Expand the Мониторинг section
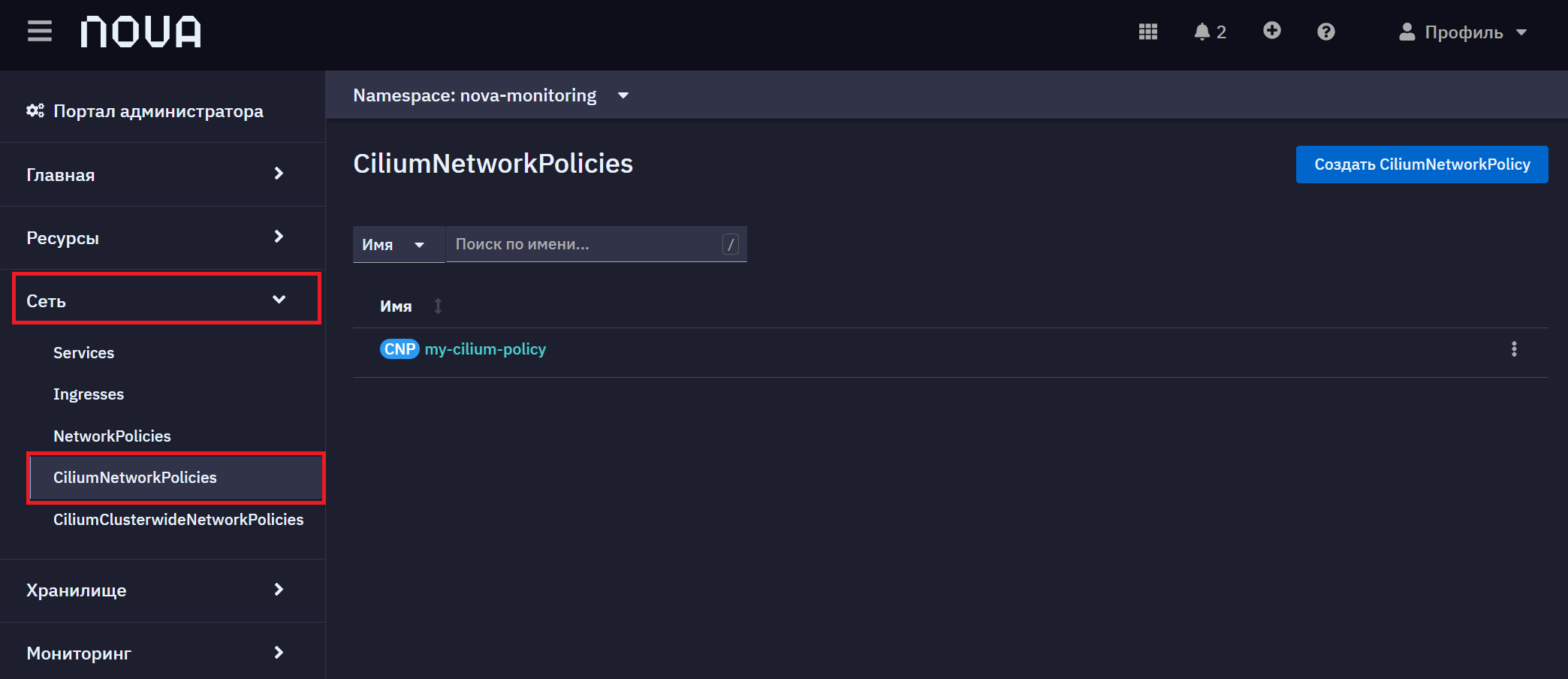1568x679 pixels. pos(162,652)
